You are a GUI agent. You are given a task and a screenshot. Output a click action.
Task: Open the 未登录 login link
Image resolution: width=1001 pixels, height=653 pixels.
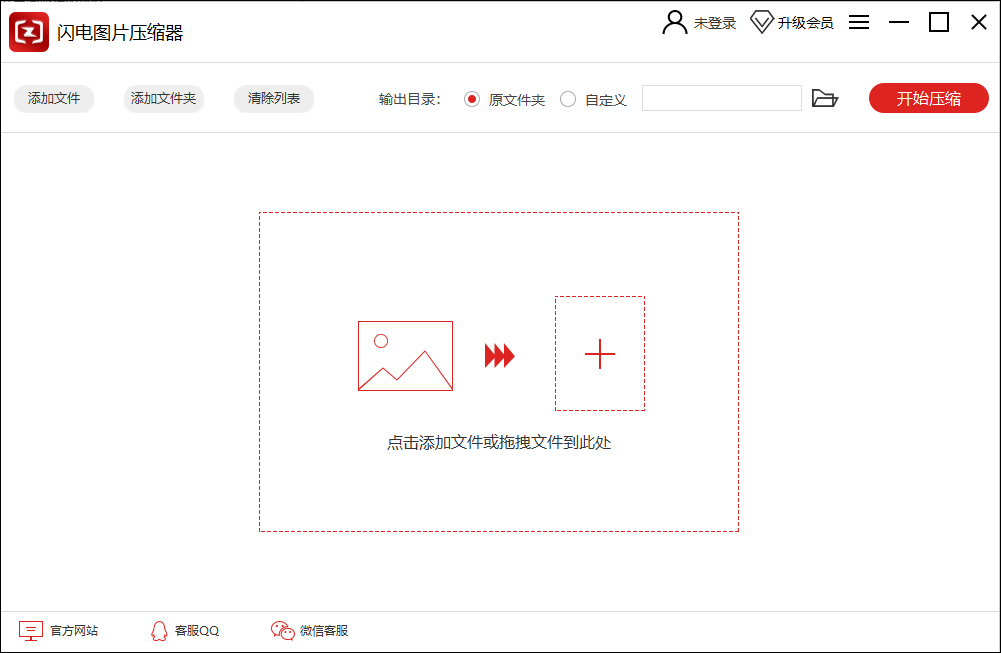[715, 23]
